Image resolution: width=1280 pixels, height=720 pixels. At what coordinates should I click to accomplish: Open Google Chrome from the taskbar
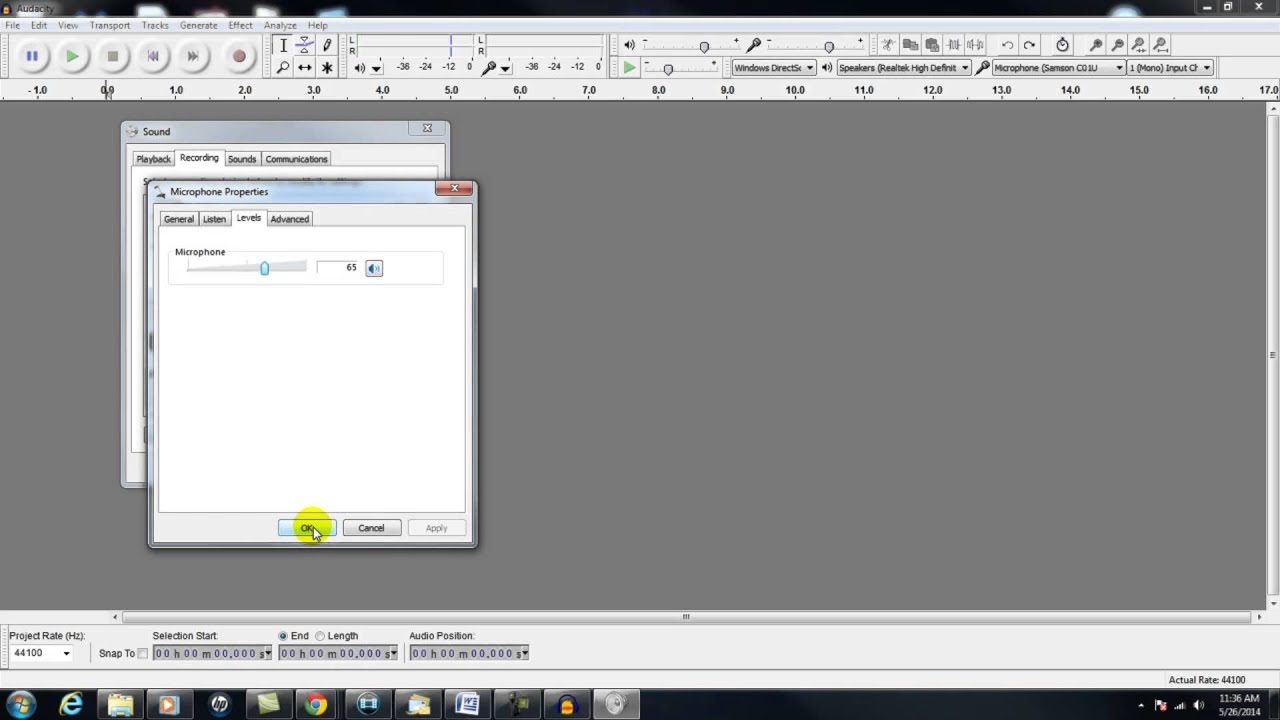click(315, 705)
